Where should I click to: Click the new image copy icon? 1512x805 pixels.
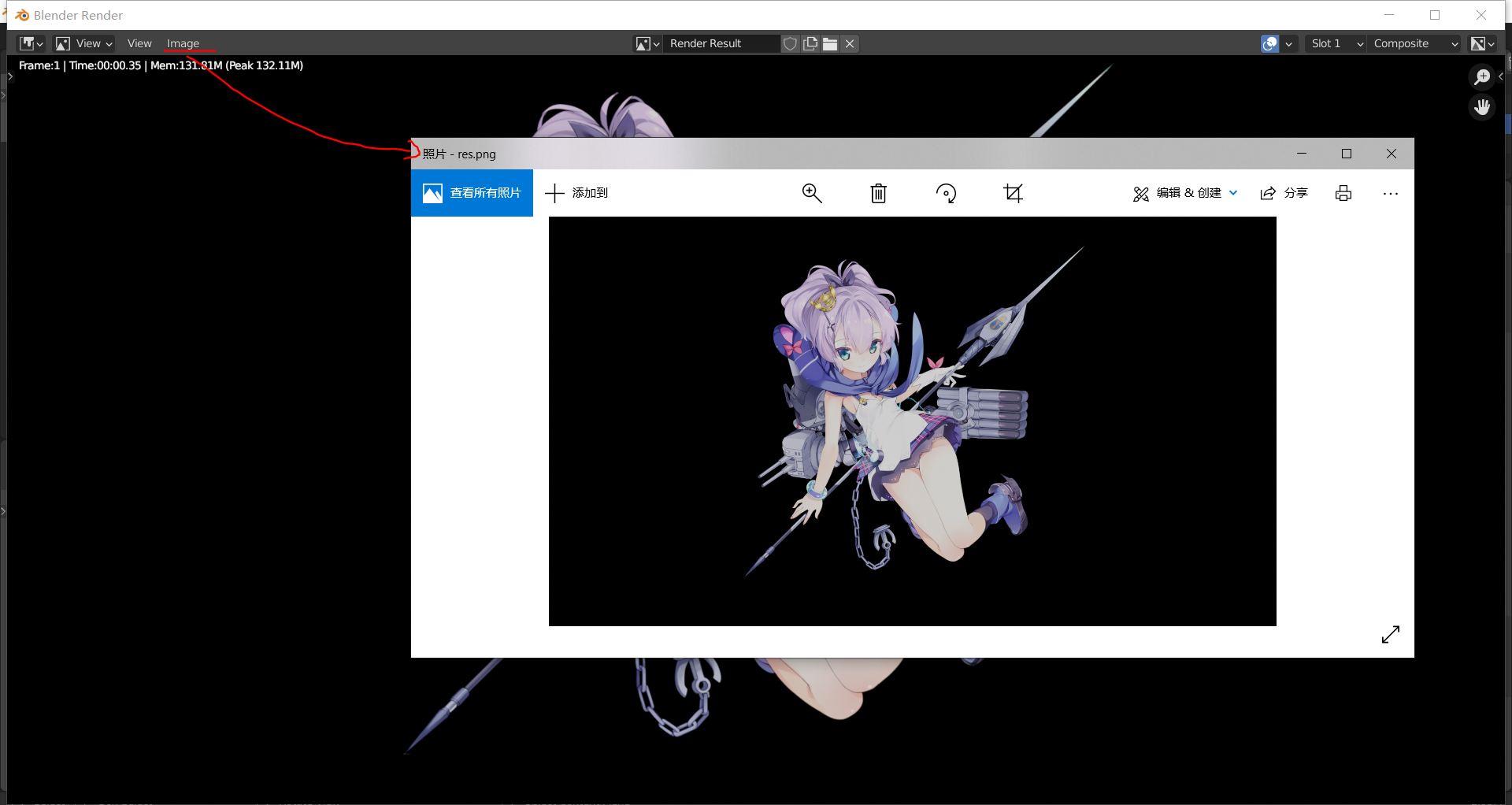coord(810,44)
